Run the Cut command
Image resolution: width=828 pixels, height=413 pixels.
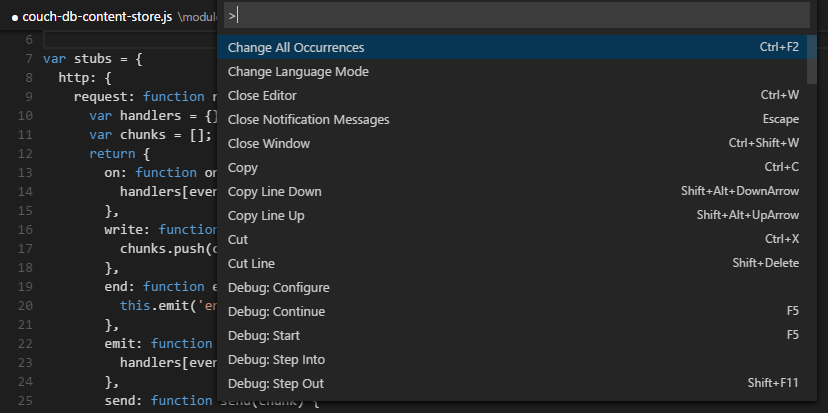238,240
